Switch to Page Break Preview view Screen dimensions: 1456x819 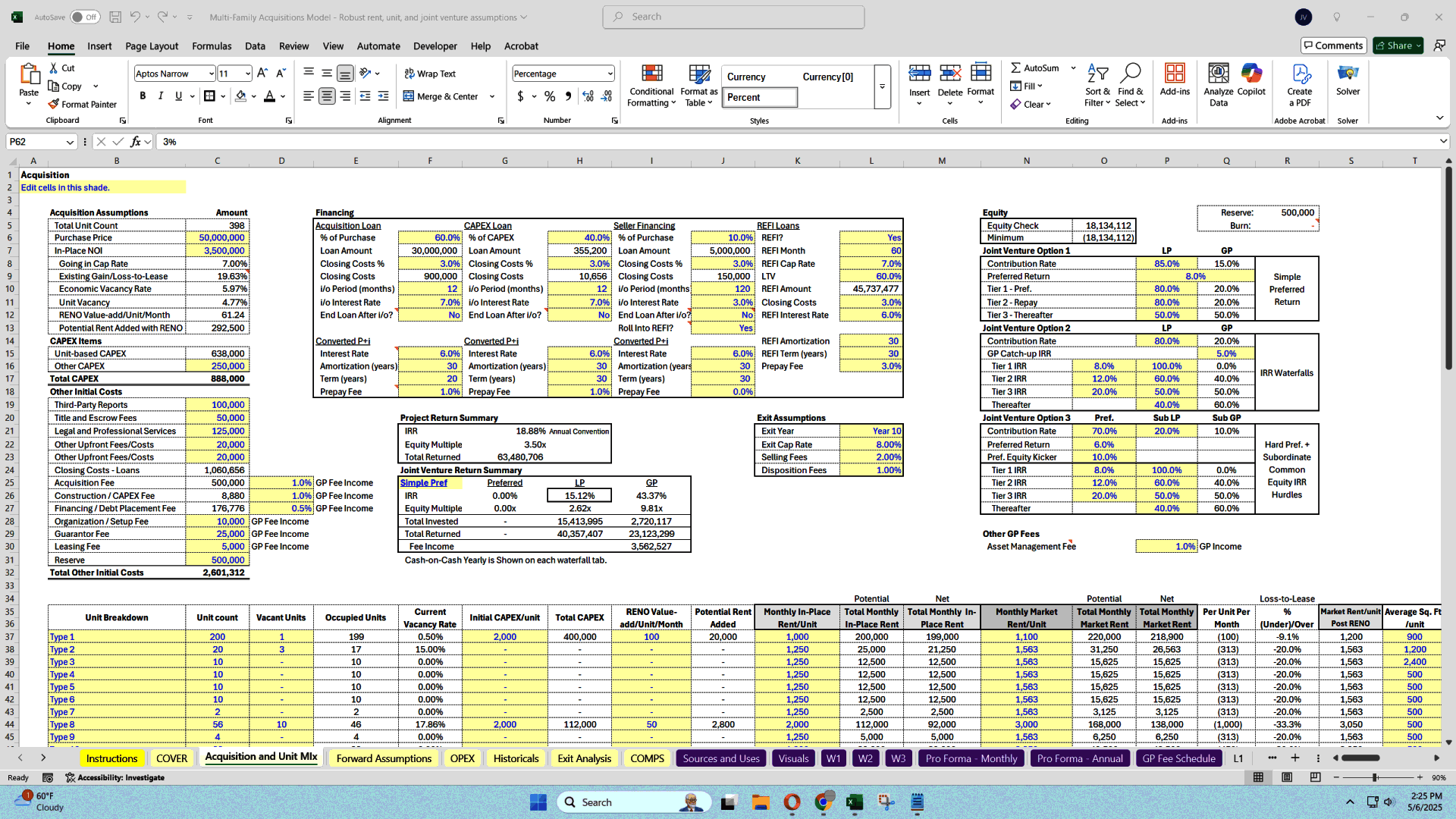1316,777
